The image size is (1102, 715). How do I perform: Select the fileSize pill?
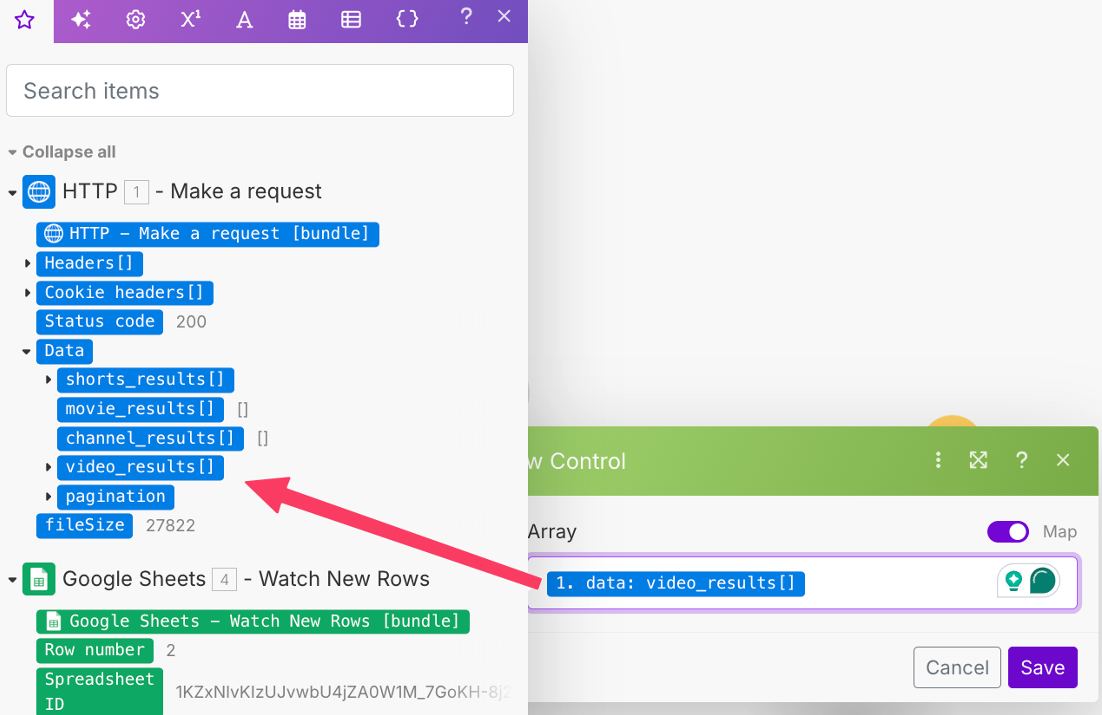pos(84,525)
